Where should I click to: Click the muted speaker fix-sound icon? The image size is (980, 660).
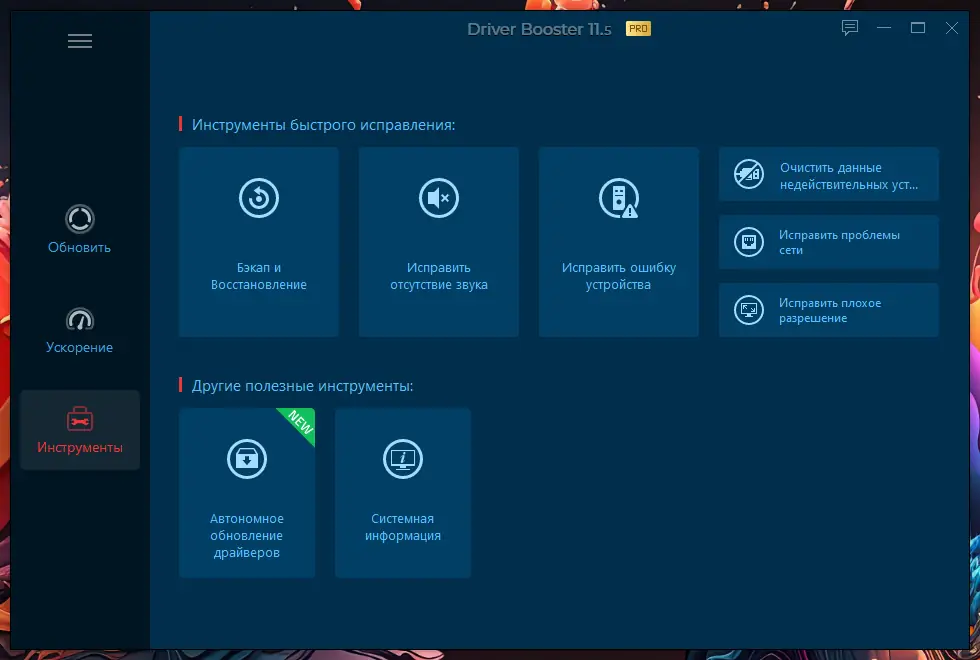click(439, 198)
